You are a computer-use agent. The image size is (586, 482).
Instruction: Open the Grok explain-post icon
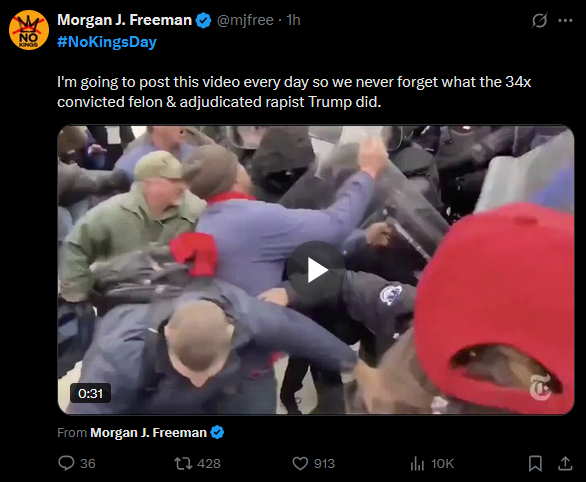pos(539,20)
